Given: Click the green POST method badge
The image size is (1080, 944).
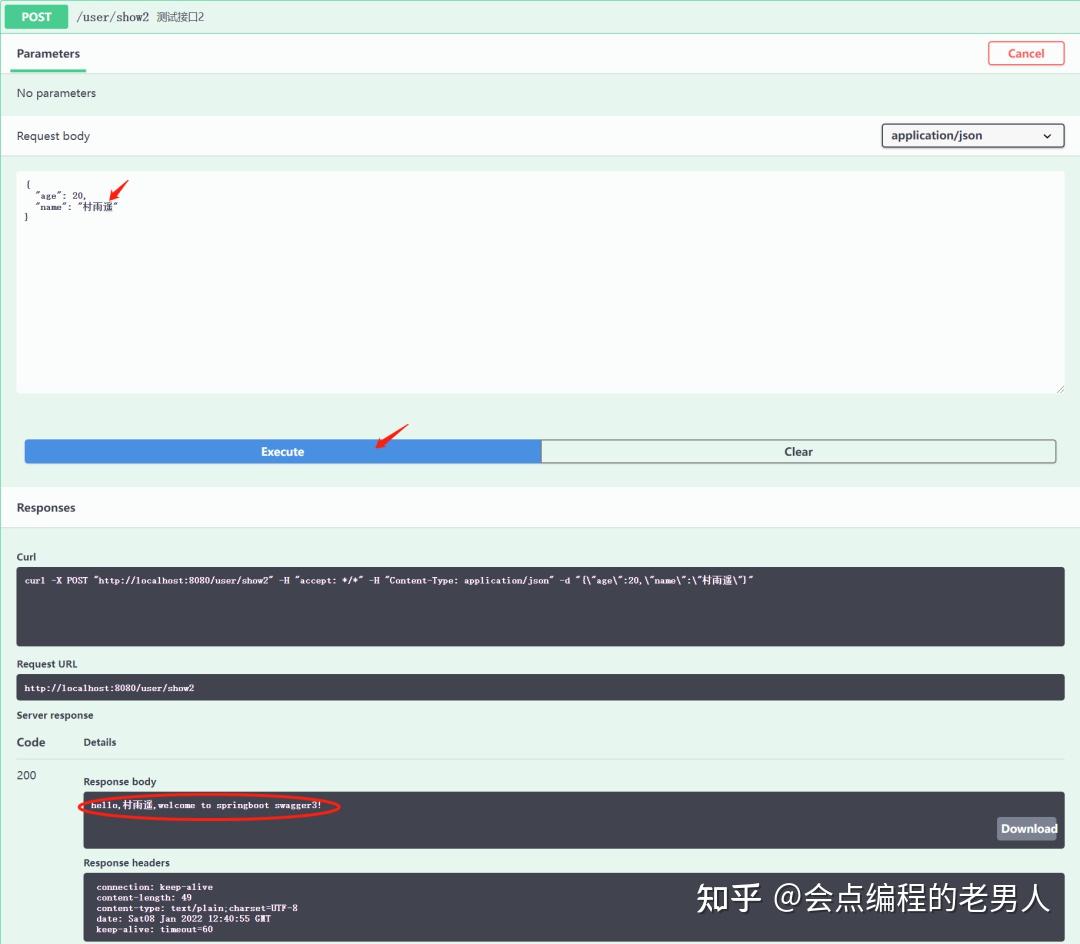Looking at the screenshot, I should [36, 16].
